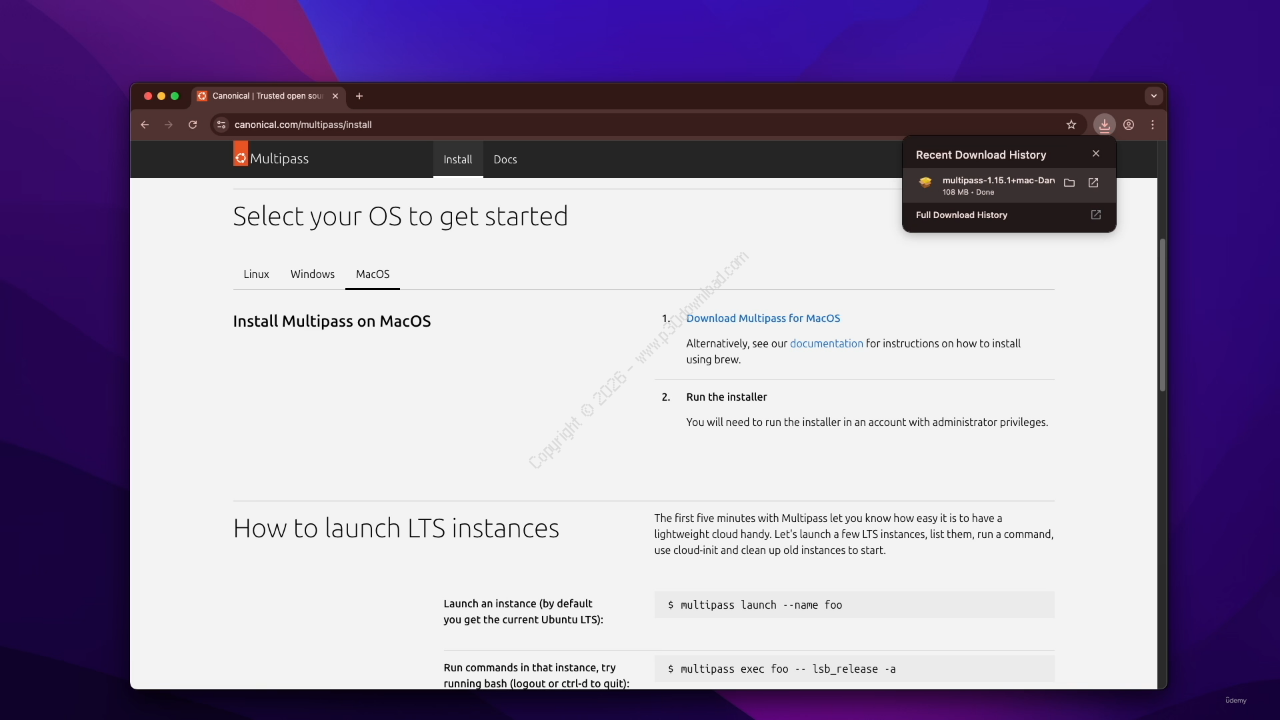Click the browser back arrow

click(x=144, y=125)
